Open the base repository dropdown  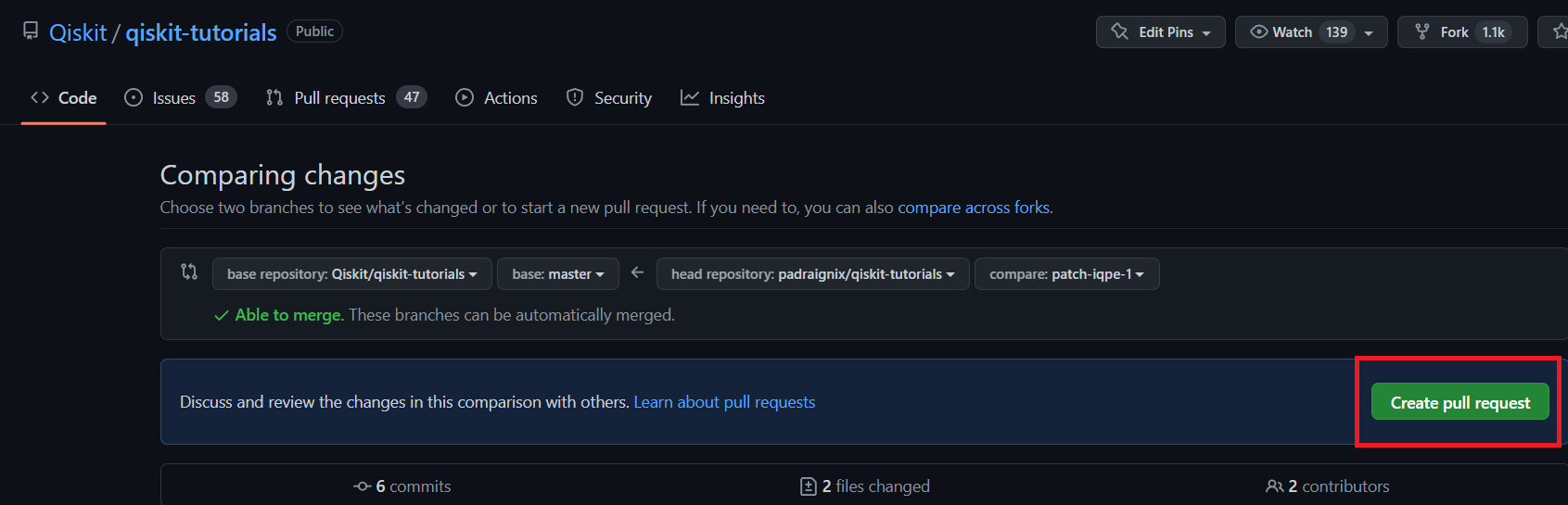click(x=351, y=274)
